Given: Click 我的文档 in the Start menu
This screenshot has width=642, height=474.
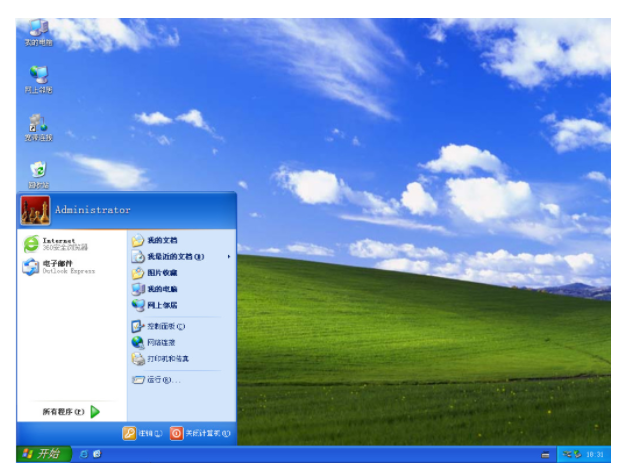Looking at the screenshot, I should (x=159, y=241).
